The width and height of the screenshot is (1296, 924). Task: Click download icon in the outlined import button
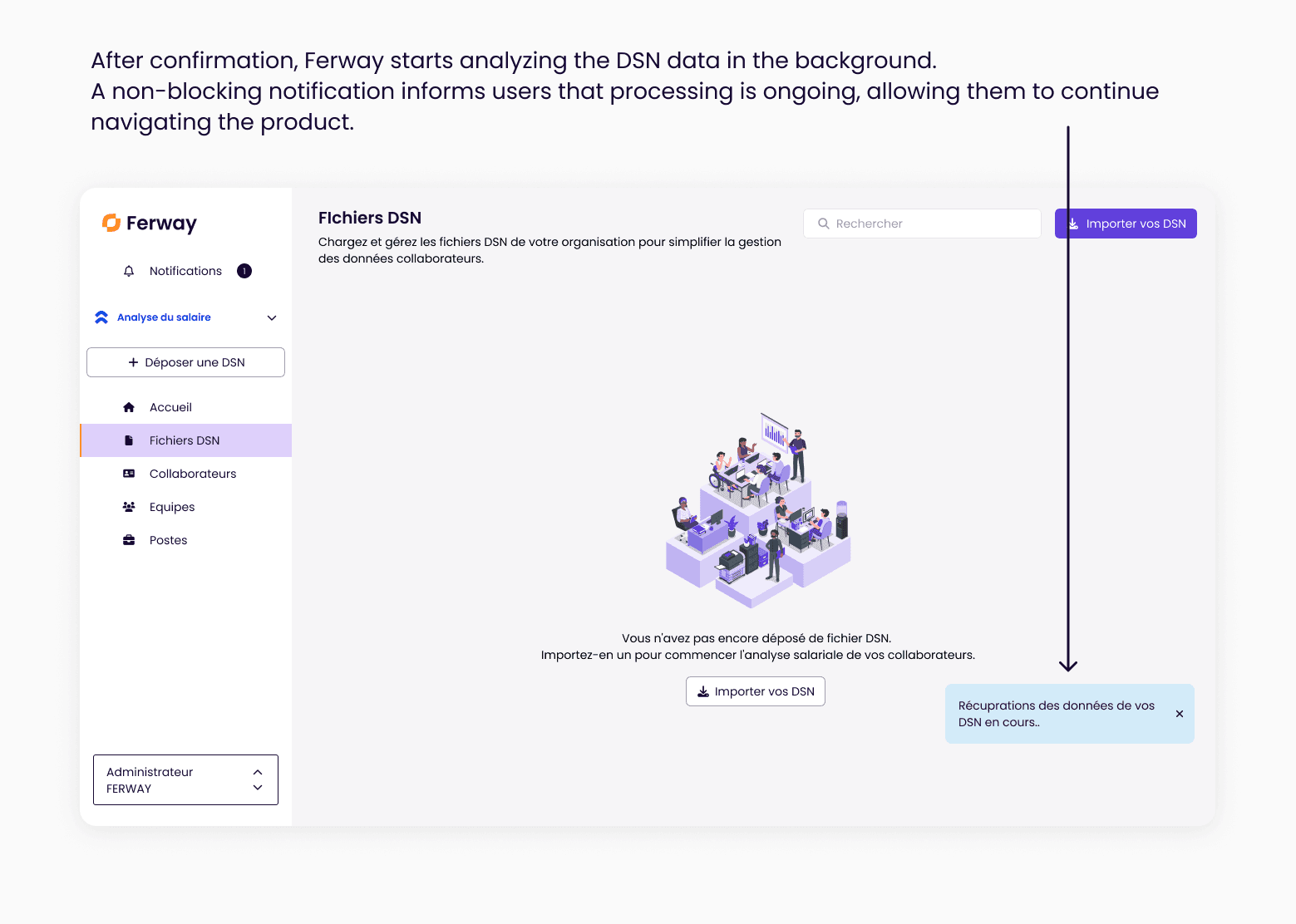[703, 691]
